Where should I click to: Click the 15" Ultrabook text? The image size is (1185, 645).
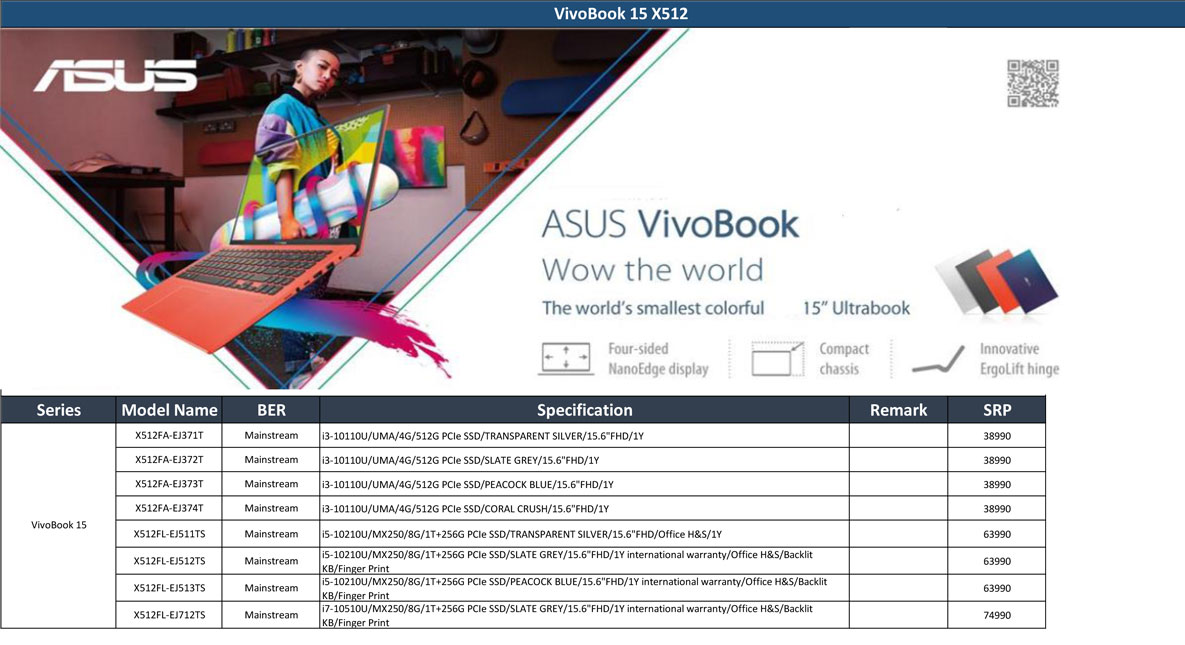(856, 308)
